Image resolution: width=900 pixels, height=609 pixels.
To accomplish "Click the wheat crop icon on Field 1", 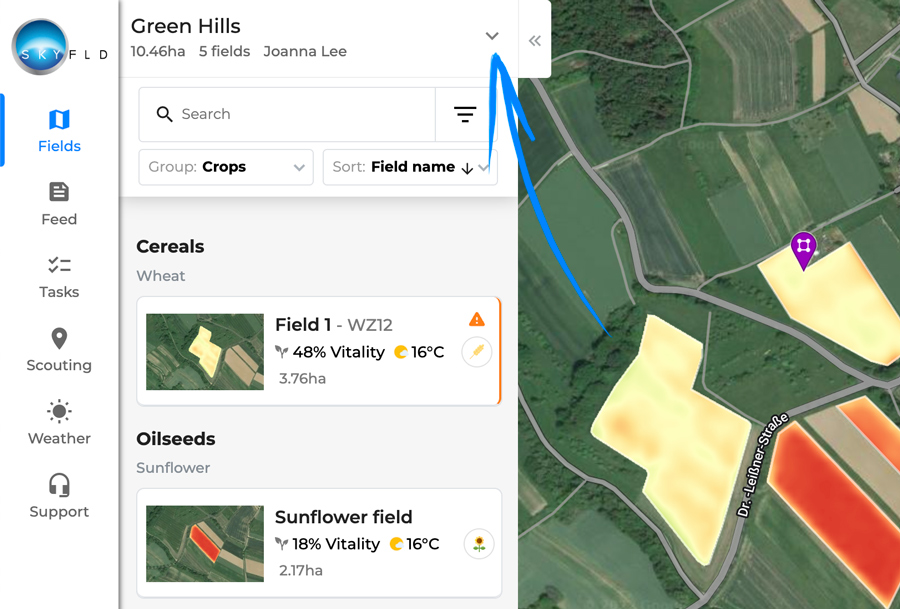I will pos(476,351).
